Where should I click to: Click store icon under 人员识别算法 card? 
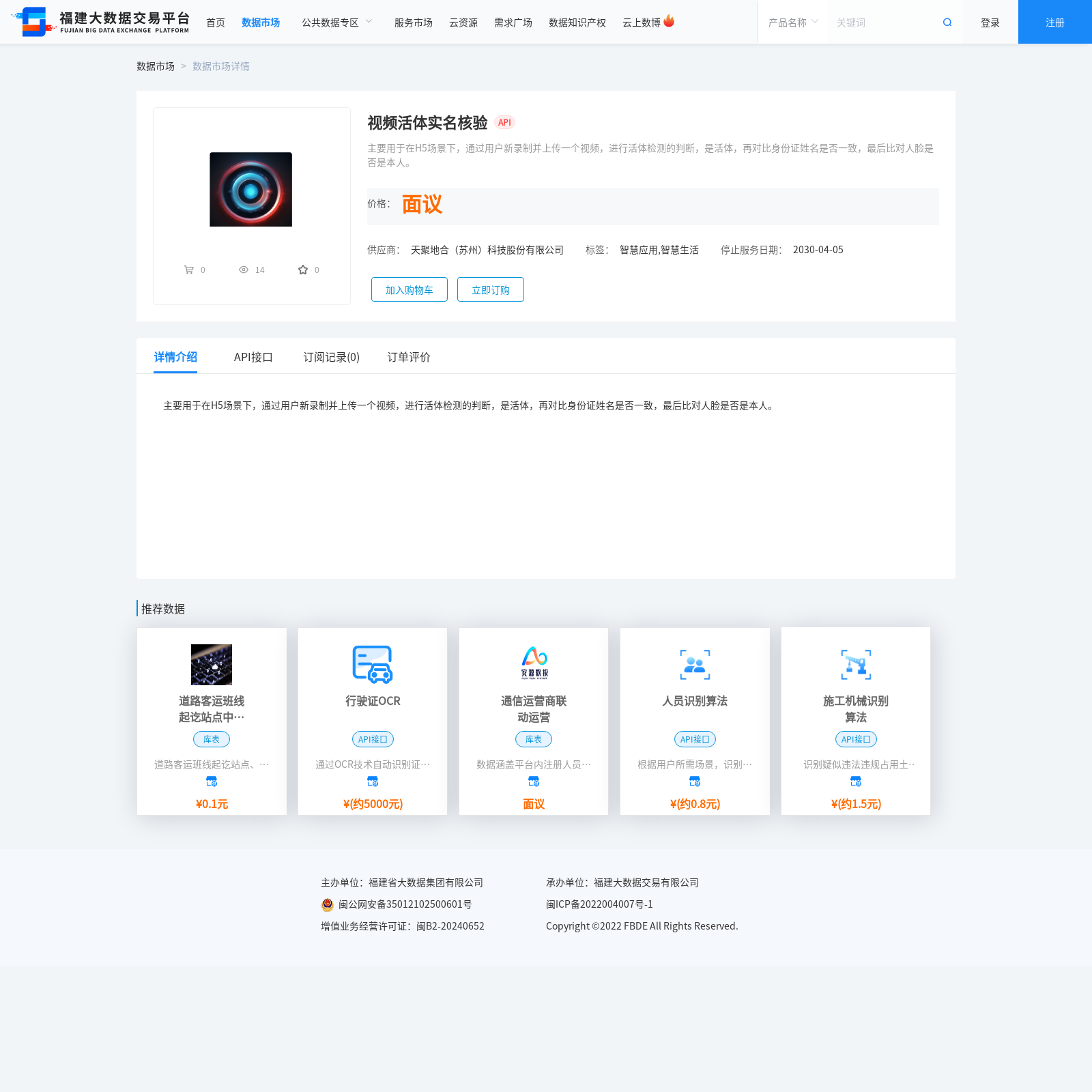click(x=695, y=781)
